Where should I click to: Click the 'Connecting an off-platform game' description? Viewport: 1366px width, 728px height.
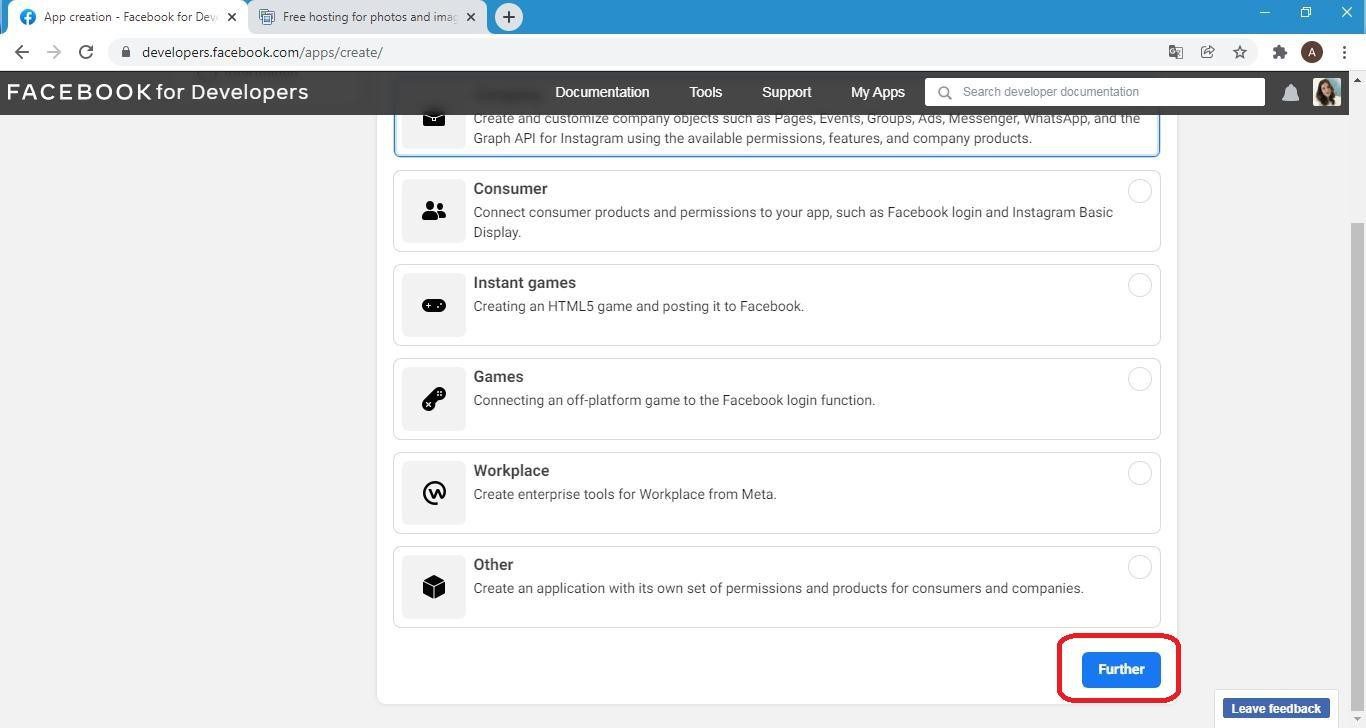pos(674,400)
